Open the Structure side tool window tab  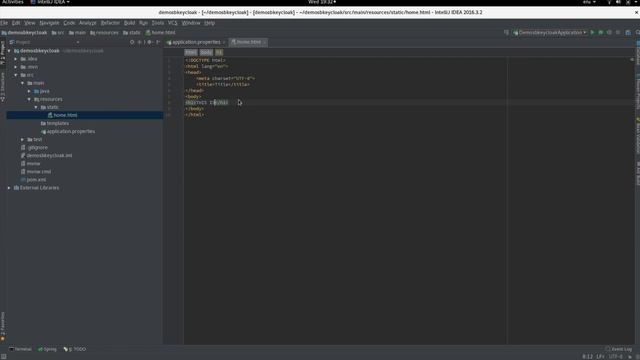(3, 87)
